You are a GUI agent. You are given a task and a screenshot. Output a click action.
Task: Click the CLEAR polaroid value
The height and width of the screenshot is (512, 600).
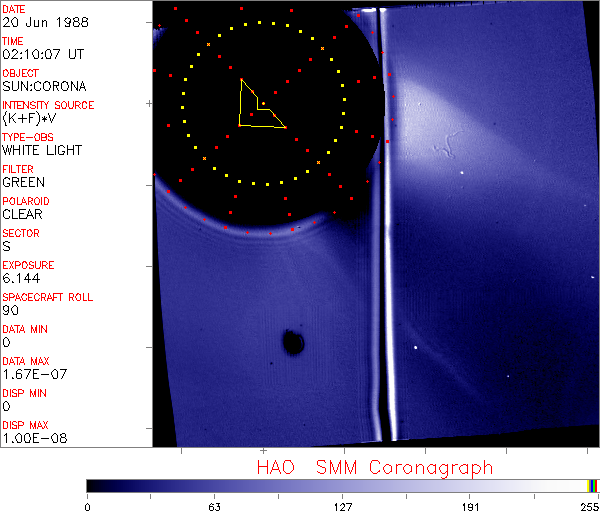coord(22,214)
